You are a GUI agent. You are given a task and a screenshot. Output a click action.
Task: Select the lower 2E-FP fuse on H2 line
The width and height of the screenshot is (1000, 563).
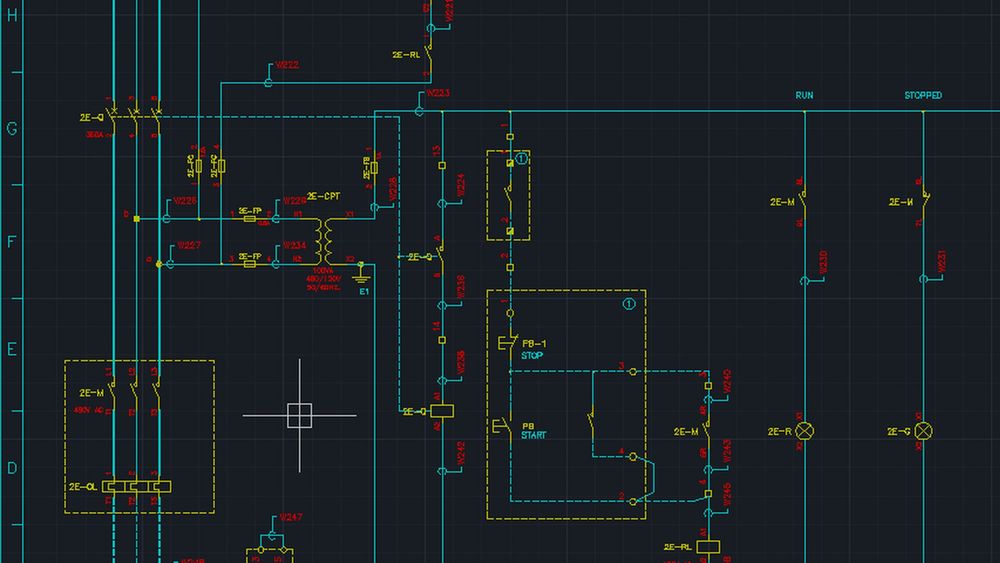(x=250, y=263)
